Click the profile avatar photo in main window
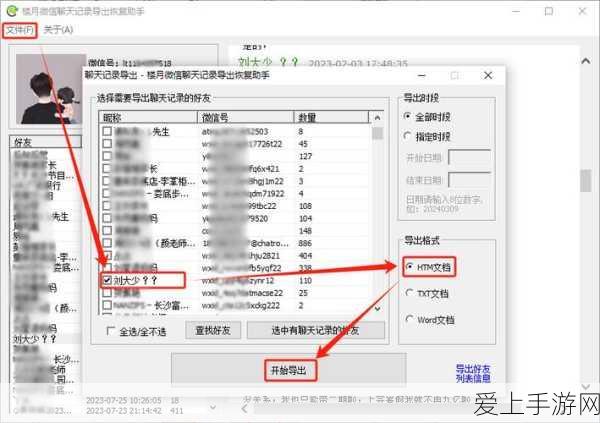600x423 pixels. (x=49, y=88)
